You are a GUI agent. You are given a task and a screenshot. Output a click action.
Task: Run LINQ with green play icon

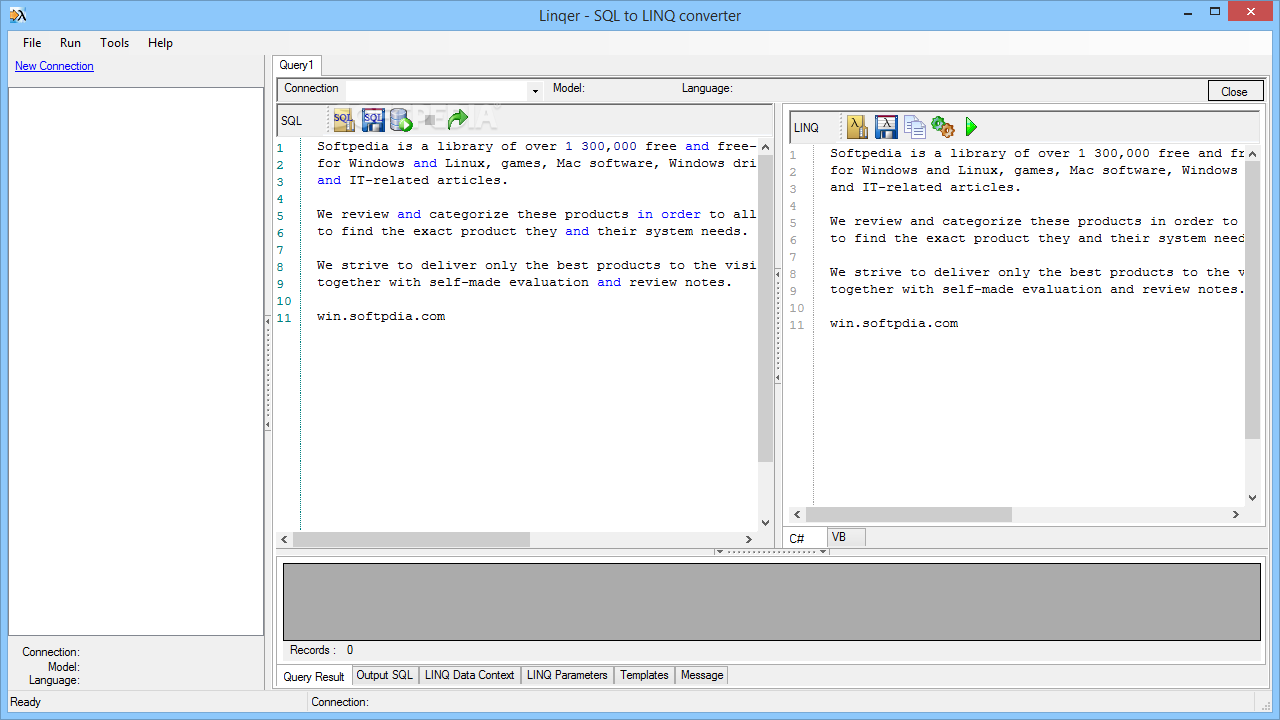971,127
